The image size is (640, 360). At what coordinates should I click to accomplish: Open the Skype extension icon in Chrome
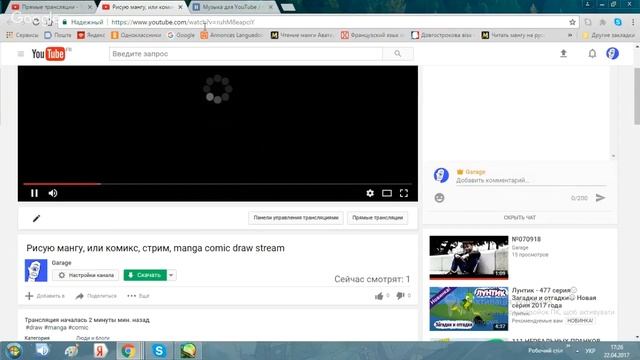(618, 22)
